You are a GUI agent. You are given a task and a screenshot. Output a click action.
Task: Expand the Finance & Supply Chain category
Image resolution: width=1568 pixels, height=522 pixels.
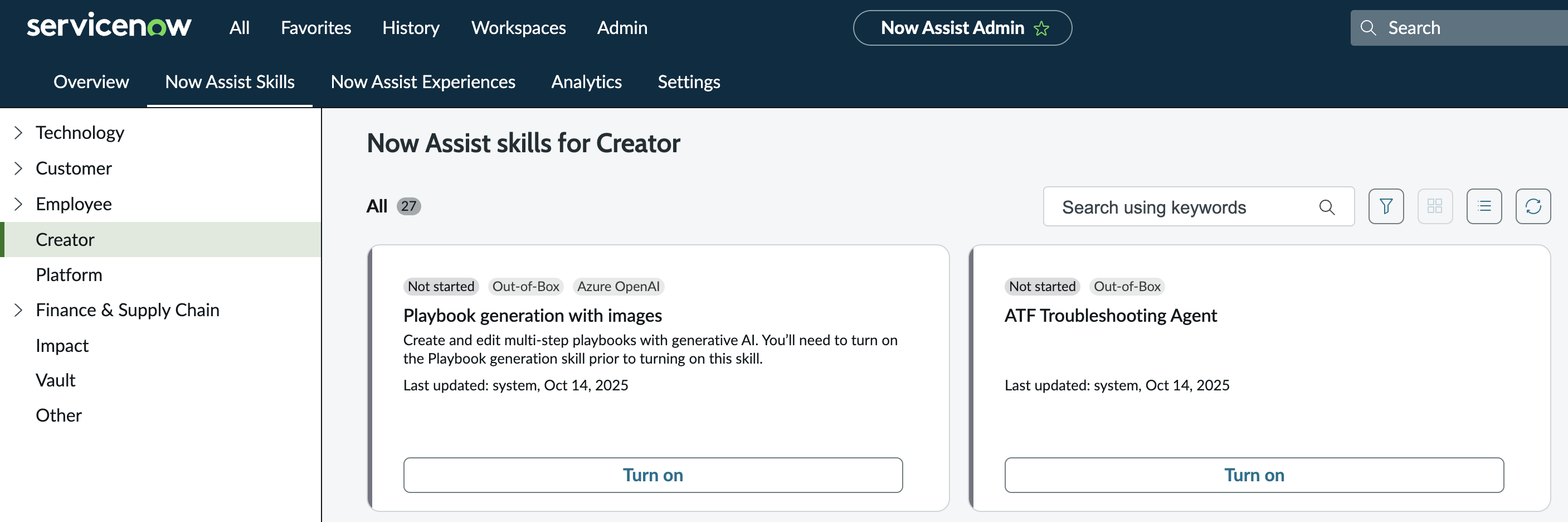pyautogui.click(x=18, y=310)
